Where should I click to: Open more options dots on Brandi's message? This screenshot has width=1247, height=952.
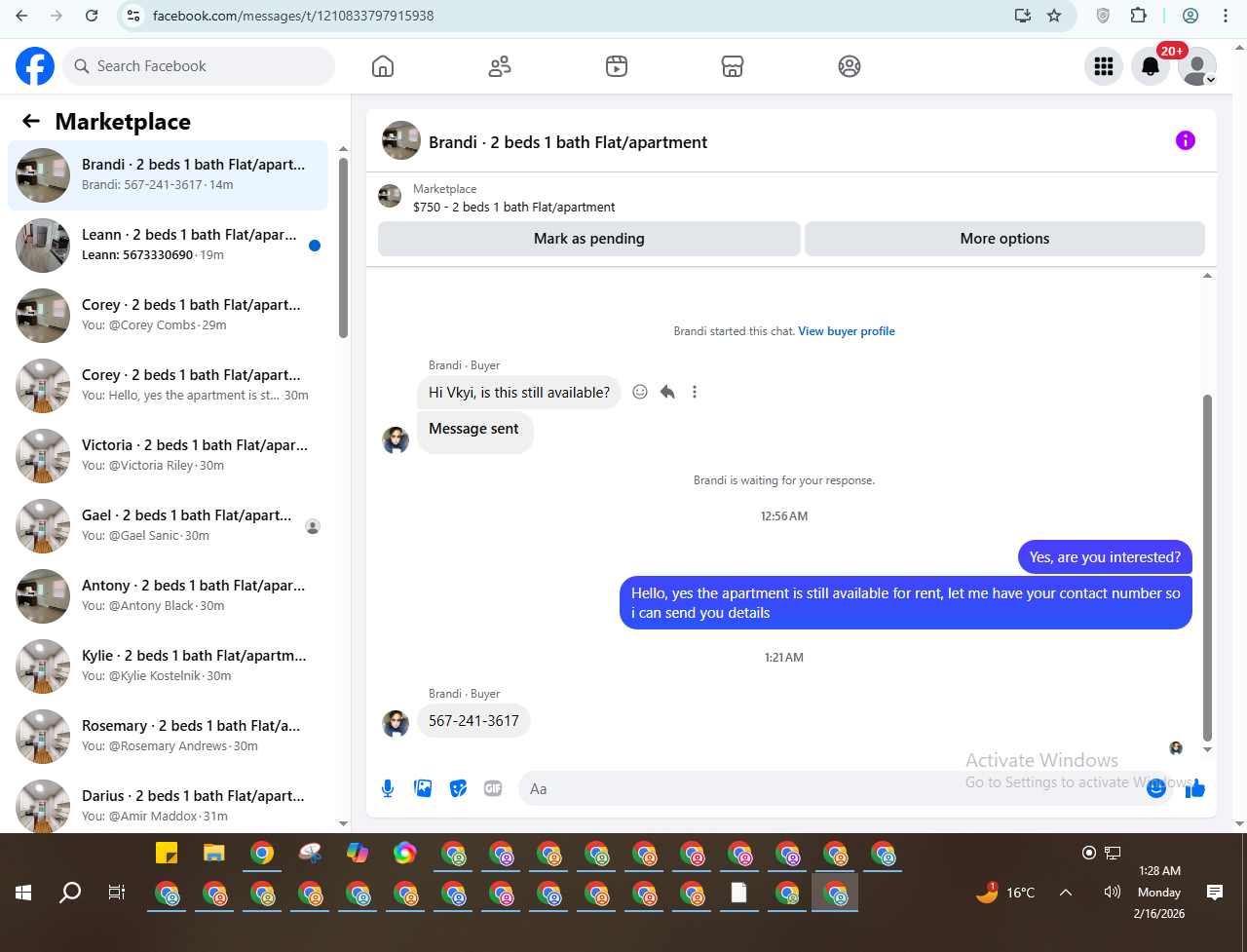coord(695,392)
